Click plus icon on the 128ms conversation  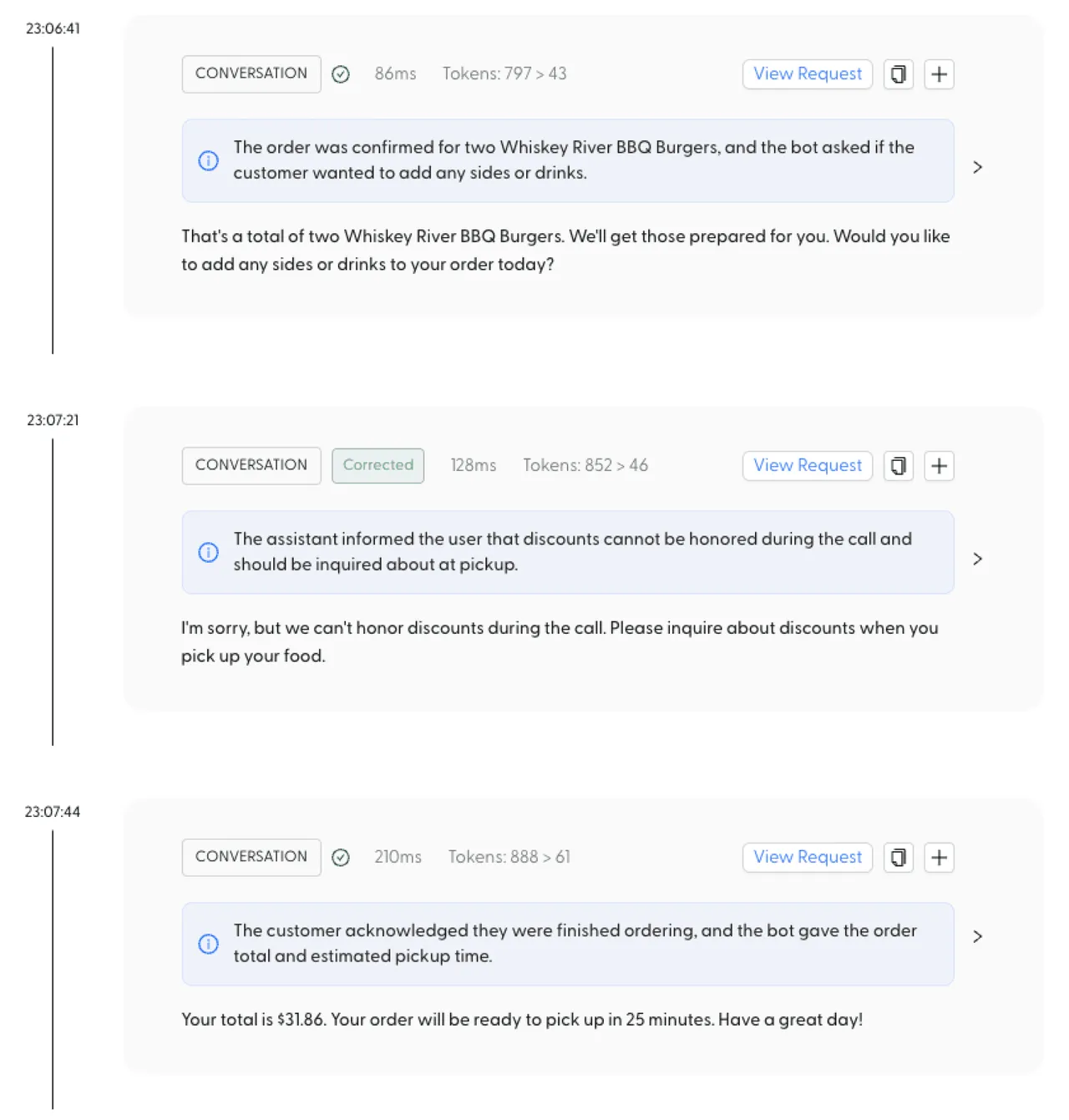click(939, 466)
